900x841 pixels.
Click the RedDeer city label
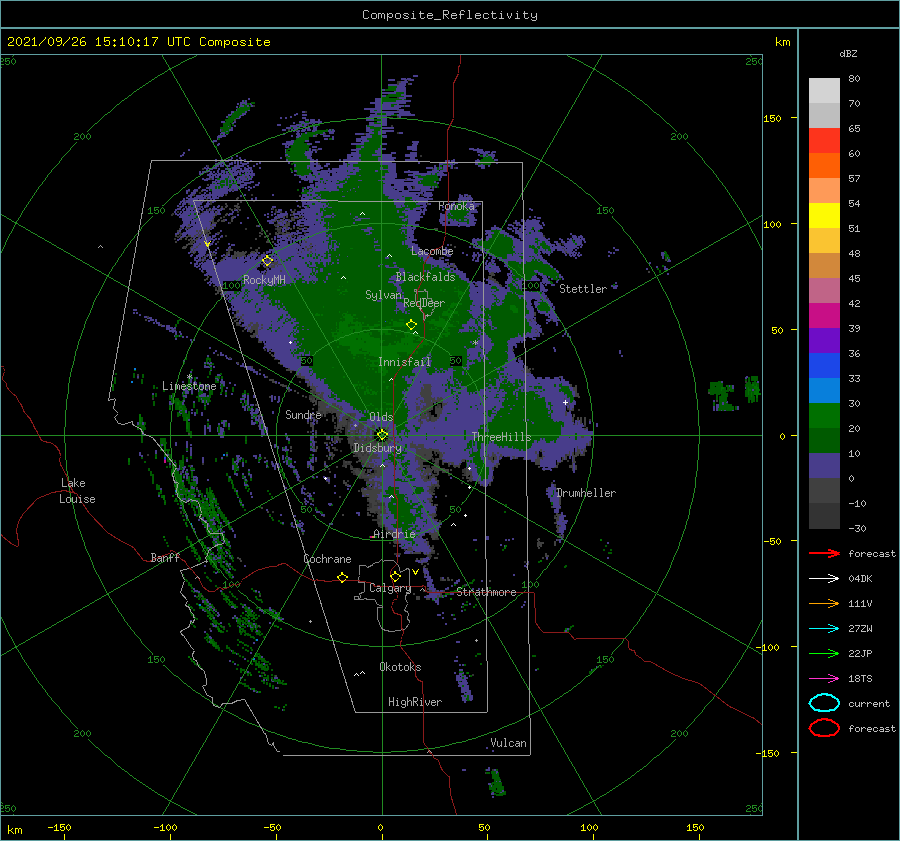point(424,303)
